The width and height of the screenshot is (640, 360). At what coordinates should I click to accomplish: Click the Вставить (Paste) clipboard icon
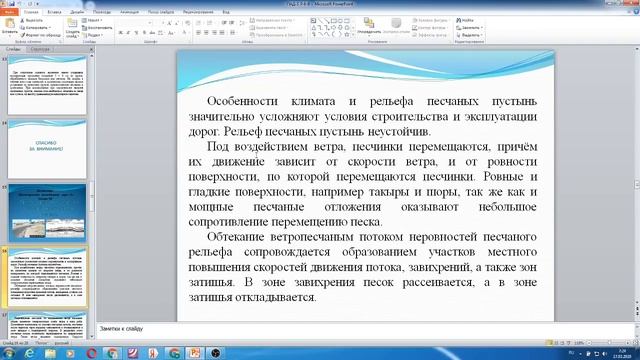[9, 24]
